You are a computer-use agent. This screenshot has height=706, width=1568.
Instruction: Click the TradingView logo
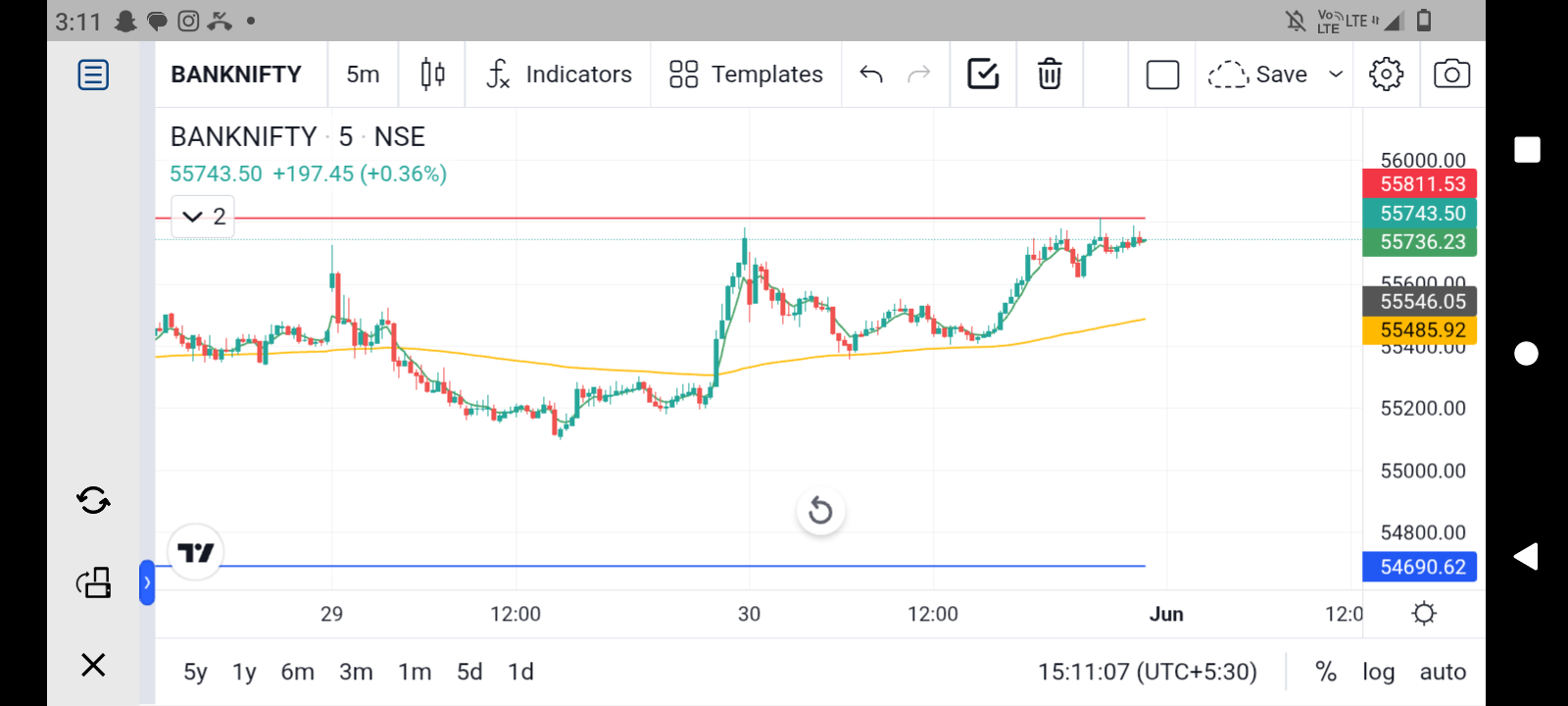196,552
